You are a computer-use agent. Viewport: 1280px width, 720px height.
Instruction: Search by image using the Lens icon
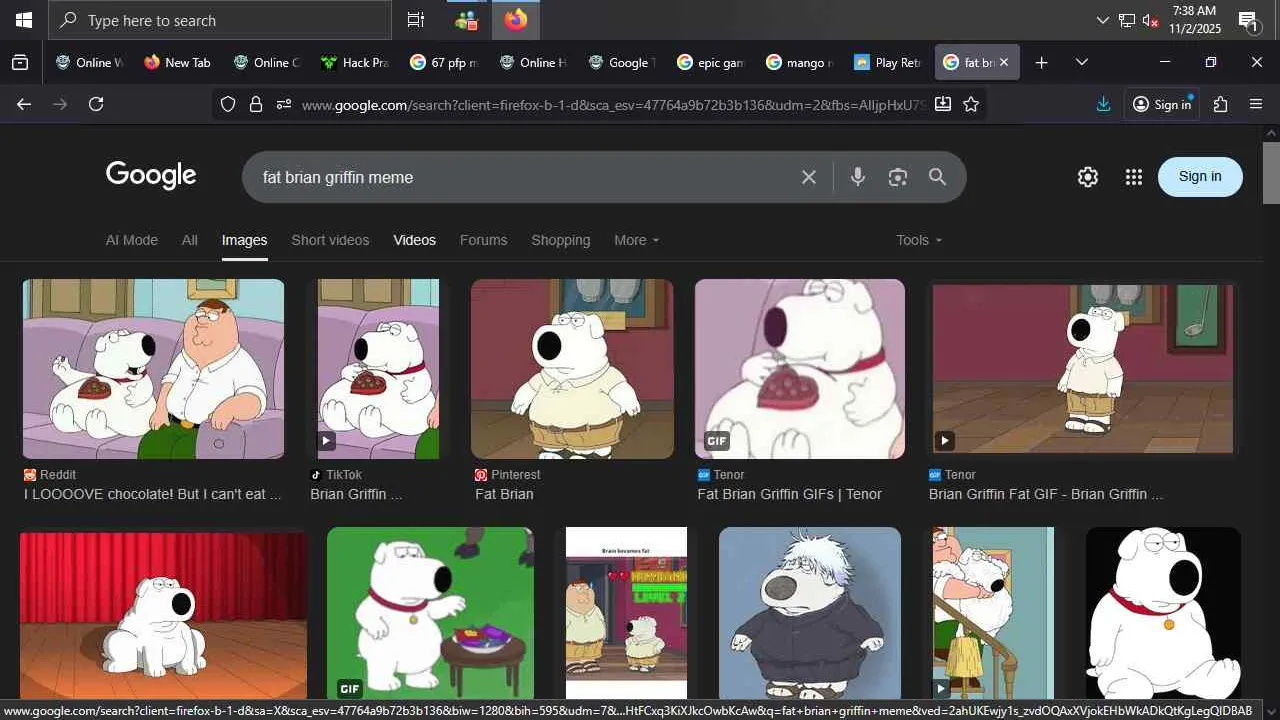898,177
